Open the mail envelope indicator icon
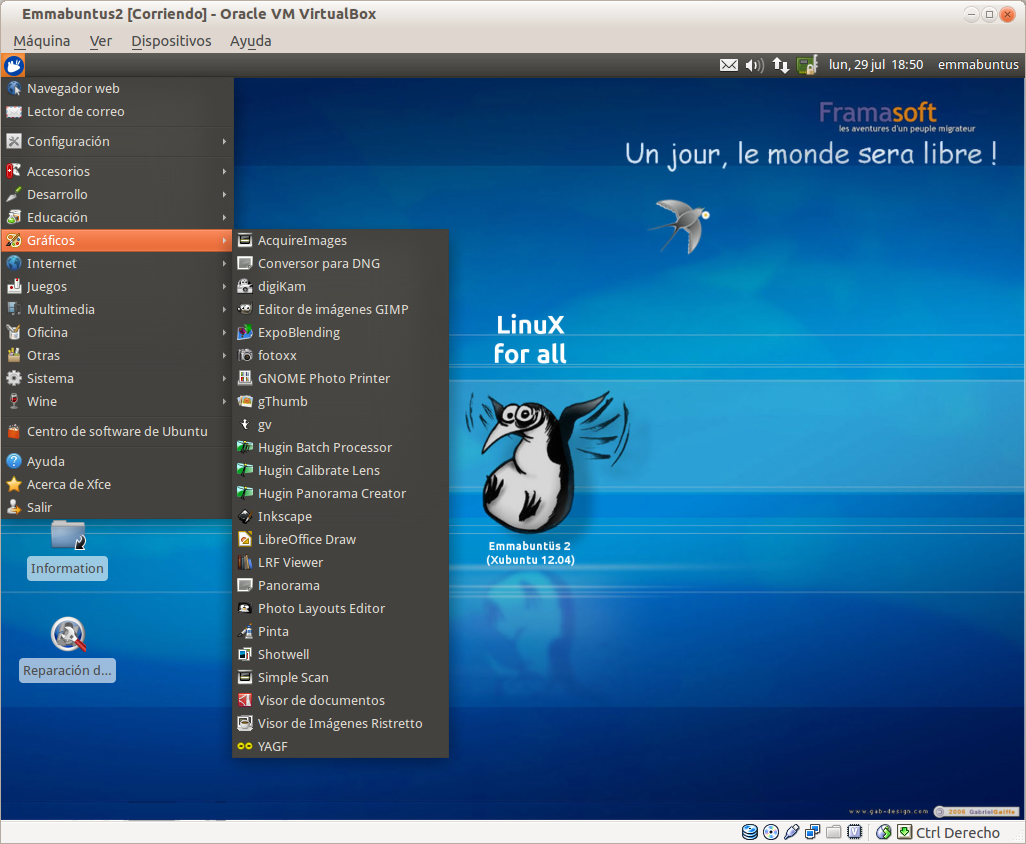 pos(729,65)
